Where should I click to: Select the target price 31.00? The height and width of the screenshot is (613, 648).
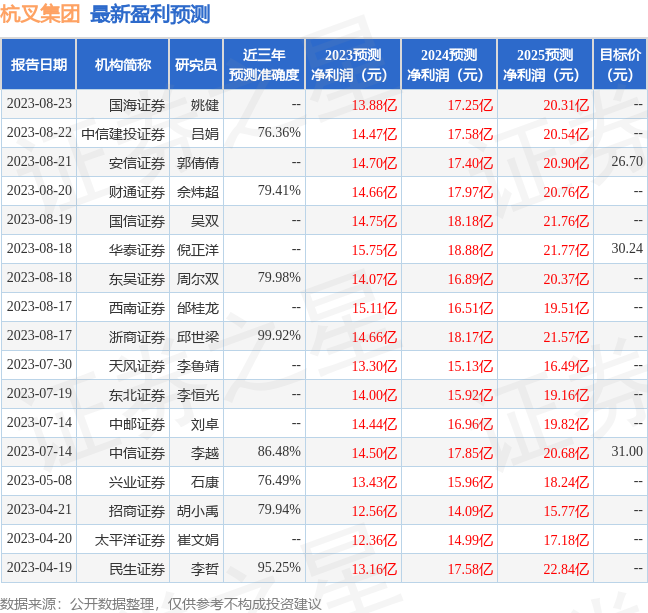click(627, 451)
